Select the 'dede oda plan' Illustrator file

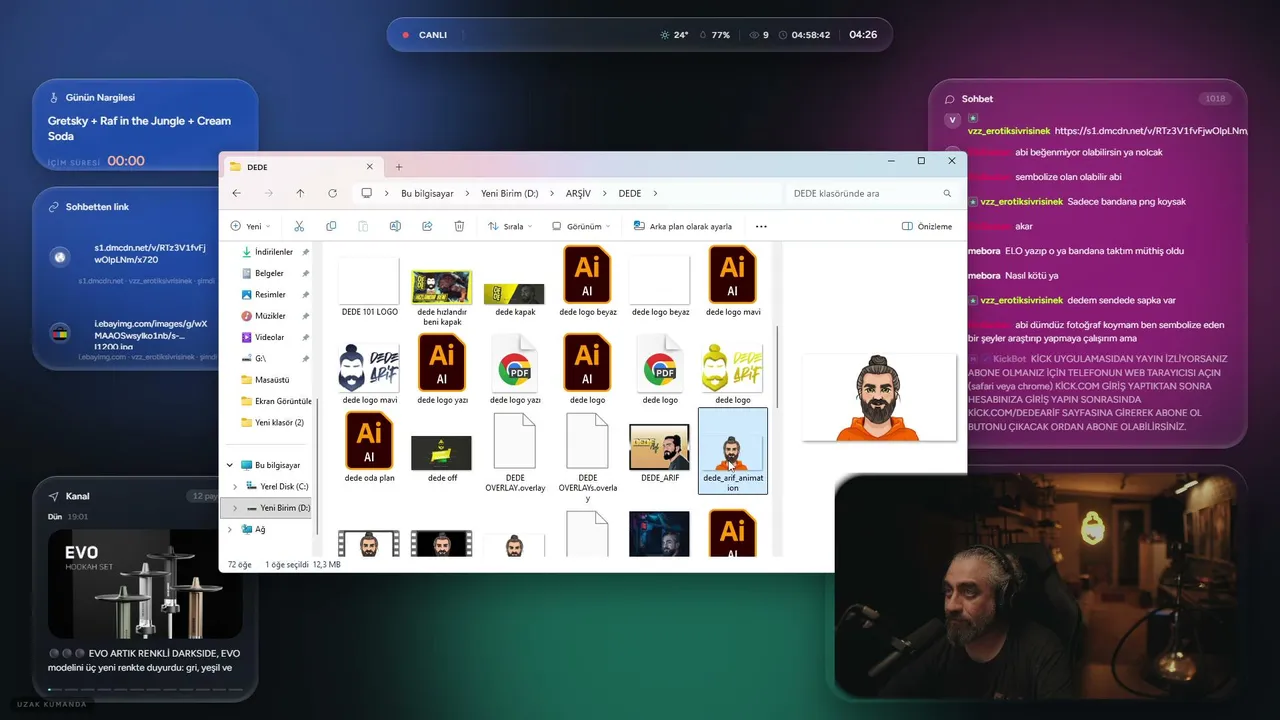coord(369,447)
